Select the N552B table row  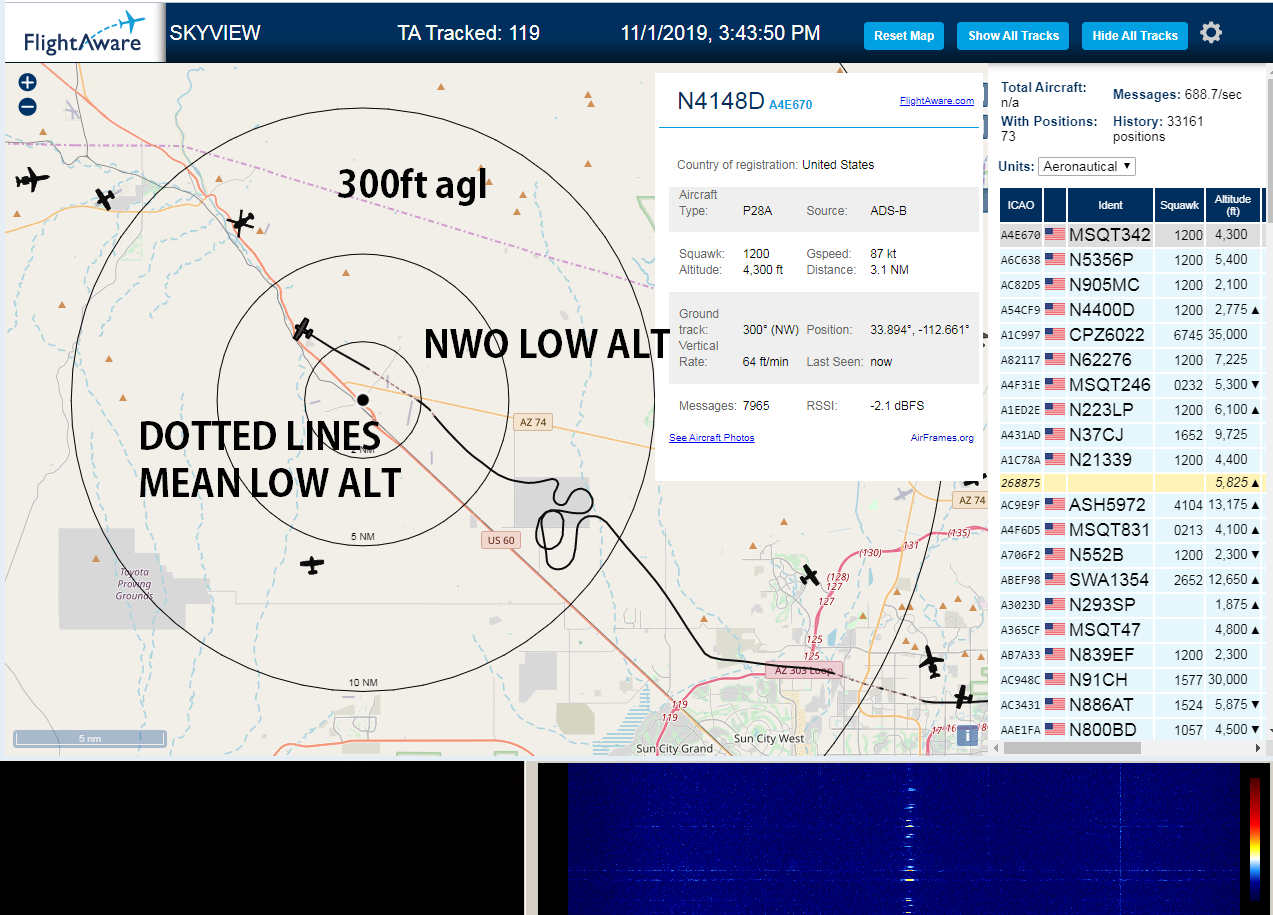coord(1131,555)
